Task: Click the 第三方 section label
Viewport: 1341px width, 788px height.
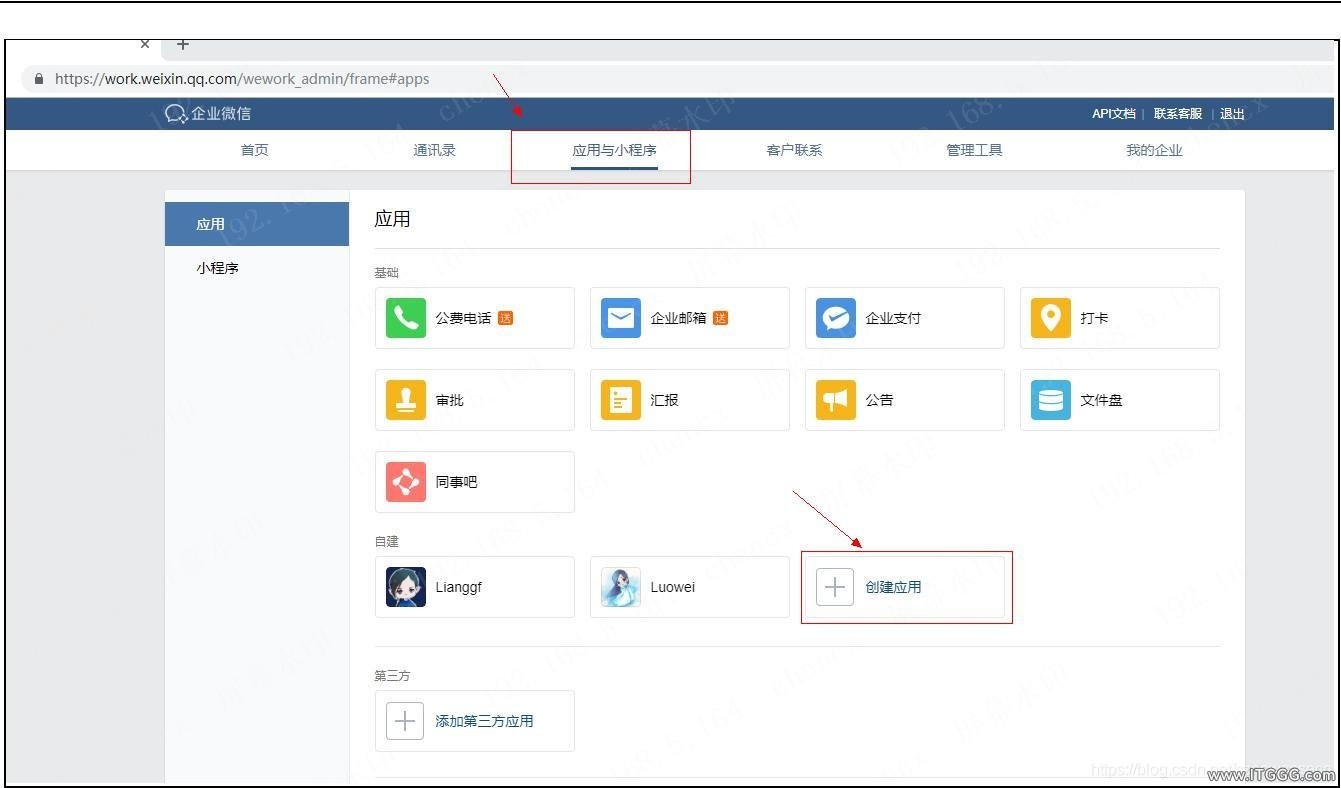Action: (x=392, y=676)
